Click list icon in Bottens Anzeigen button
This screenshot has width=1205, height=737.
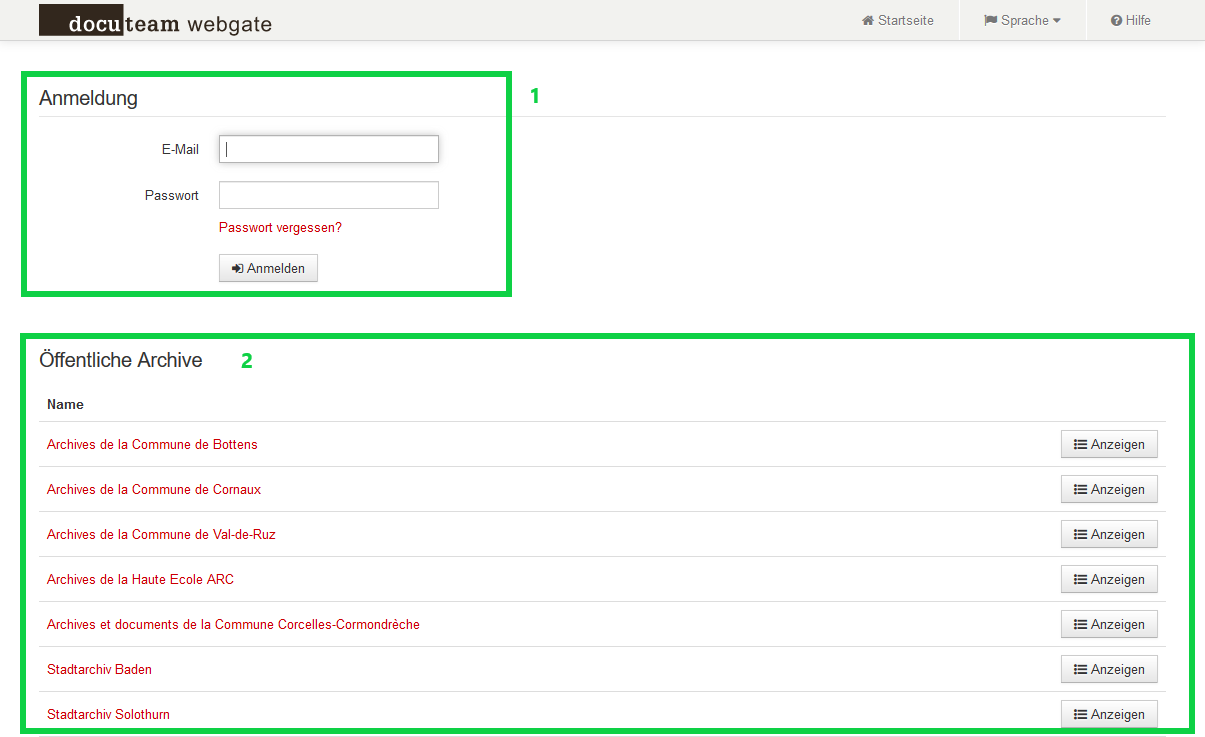tap(1080, 445)
